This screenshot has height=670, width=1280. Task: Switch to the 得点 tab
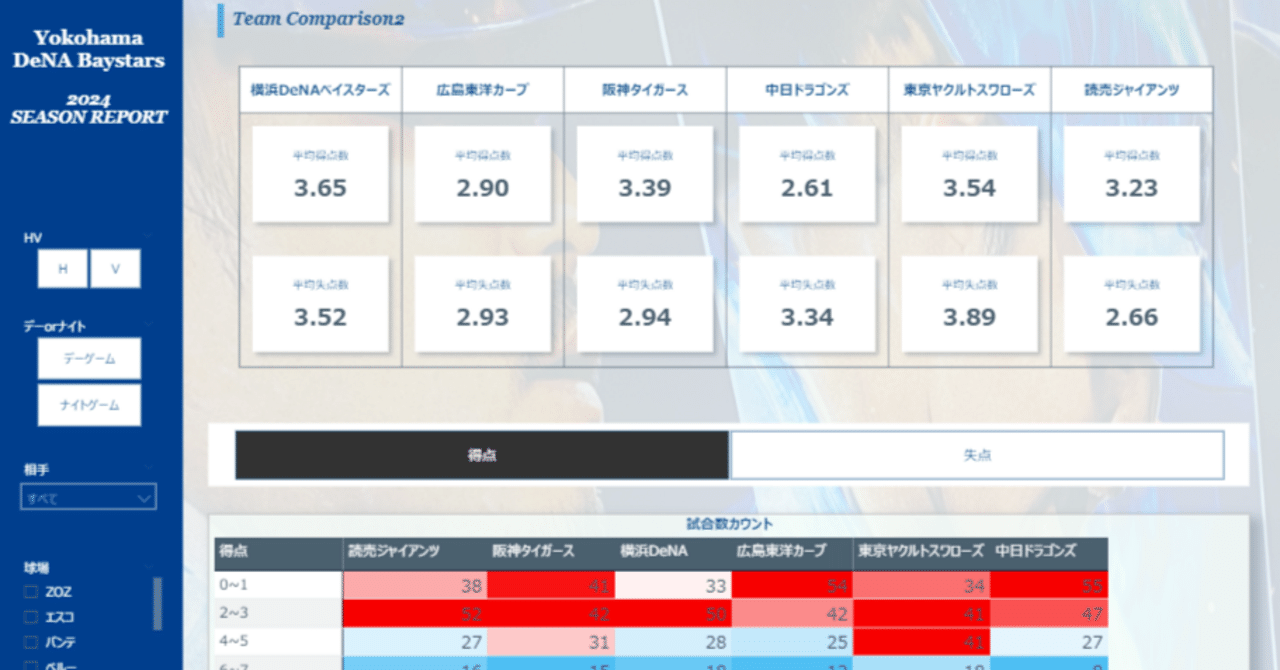482,455
